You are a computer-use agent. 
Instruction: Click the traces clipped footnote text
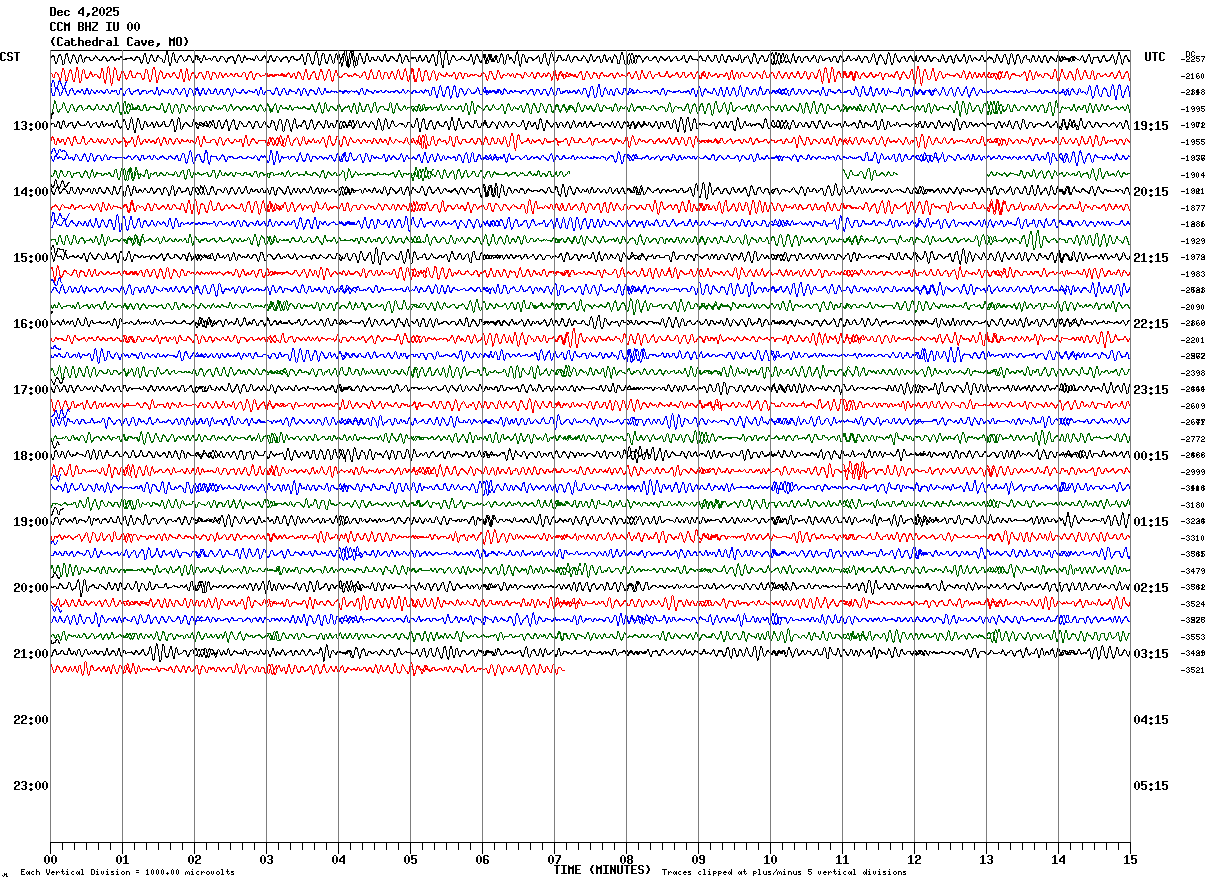(784, 872)
